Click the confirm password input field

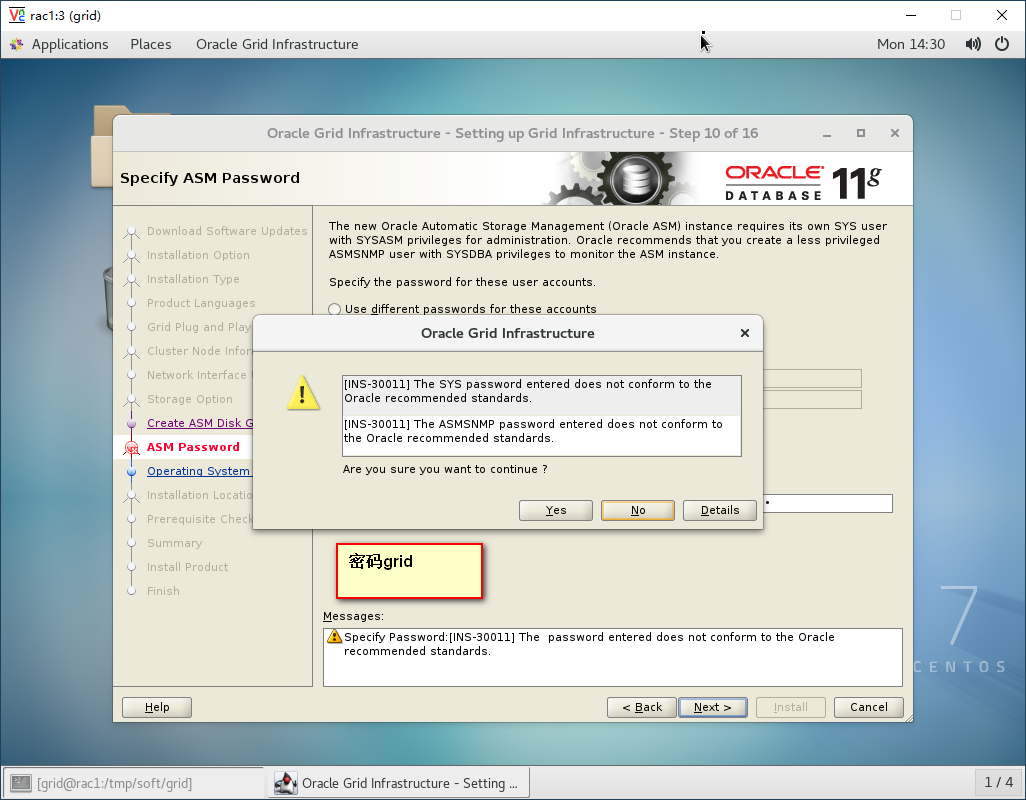click(x=828, y=504)
